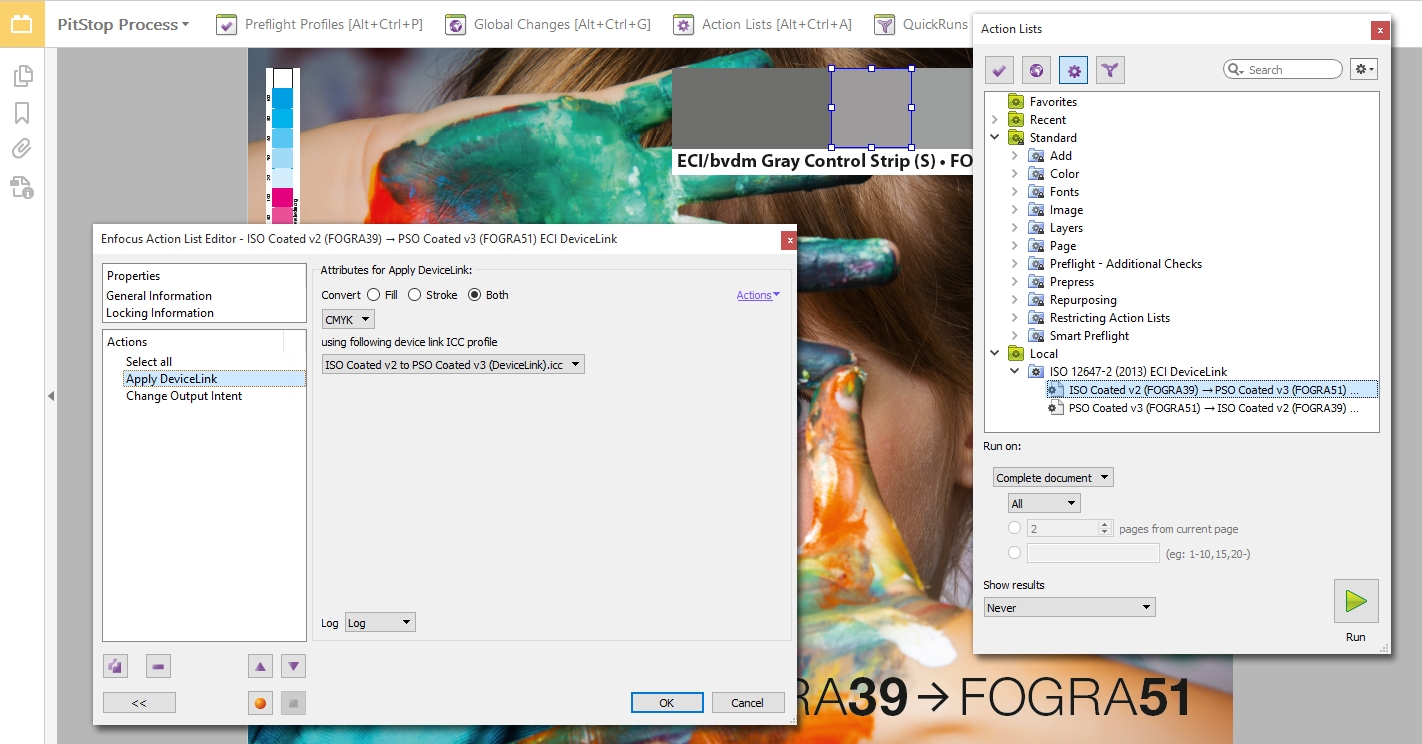Select the Favorites folder

1053,102
